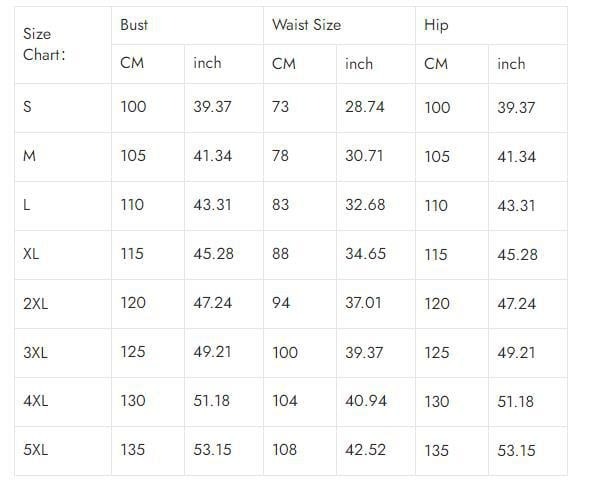590x495 pixels.
Task: Click the waist 34.65 inch cell
Action: 376,255
